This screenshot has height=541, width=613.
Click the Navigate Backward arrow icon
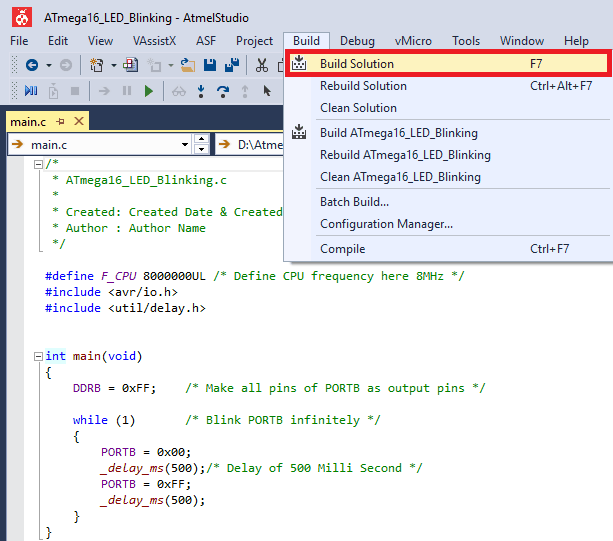[x=32, y=65]
